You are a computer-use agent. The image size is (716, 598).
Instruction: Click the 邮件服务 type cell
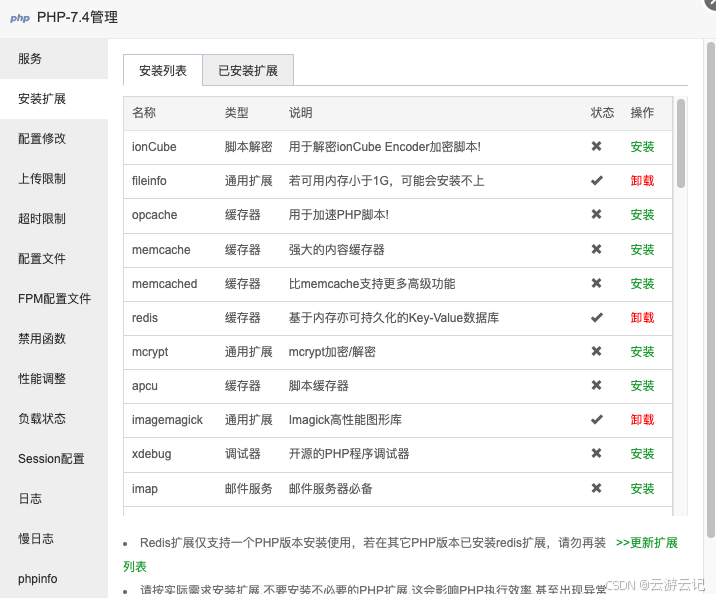[x=248, y=489]
